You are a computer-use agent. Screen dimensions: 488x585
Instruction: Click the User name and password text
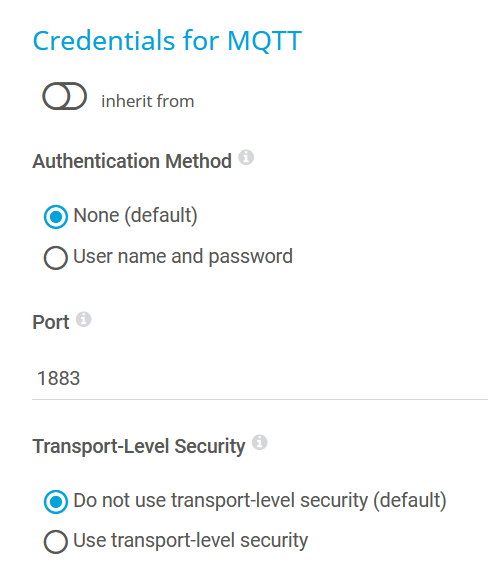[x=183, y=256]
